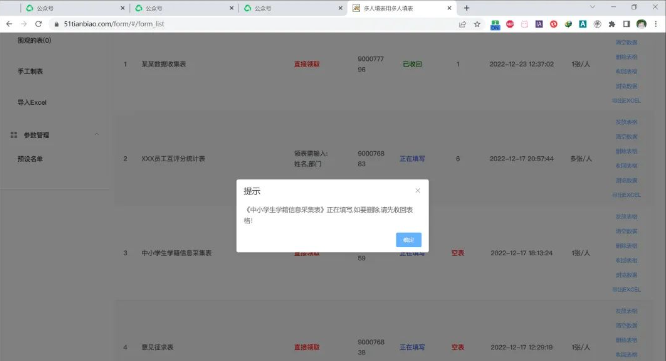Open the sidebar item ending in 的表(0)
Image resolution: width=666 pixels, height=361 pixels.
coord(34,40)
